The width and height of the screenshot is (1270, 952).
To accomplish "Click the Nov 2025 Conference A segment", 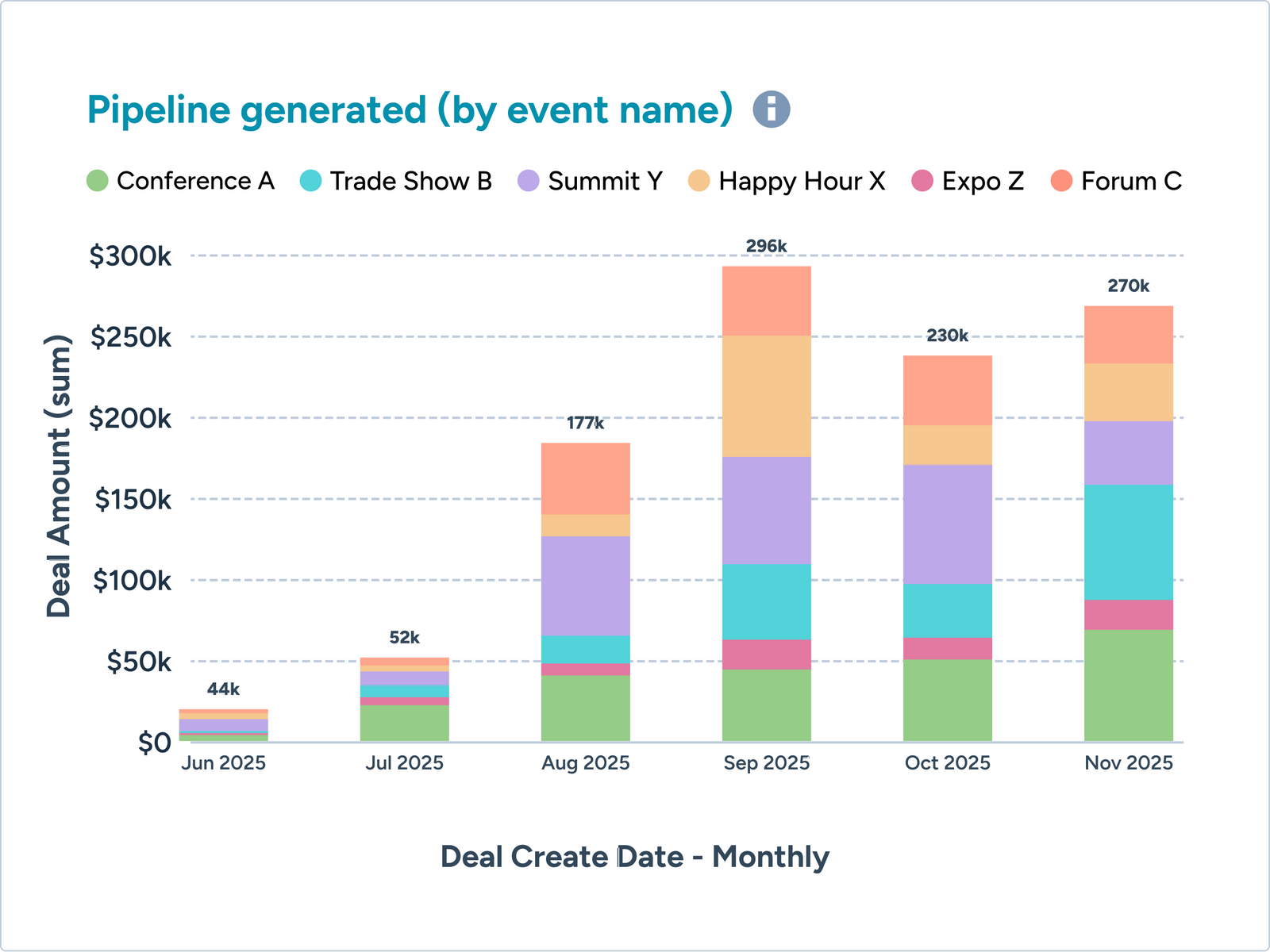I will (1128, 685).
